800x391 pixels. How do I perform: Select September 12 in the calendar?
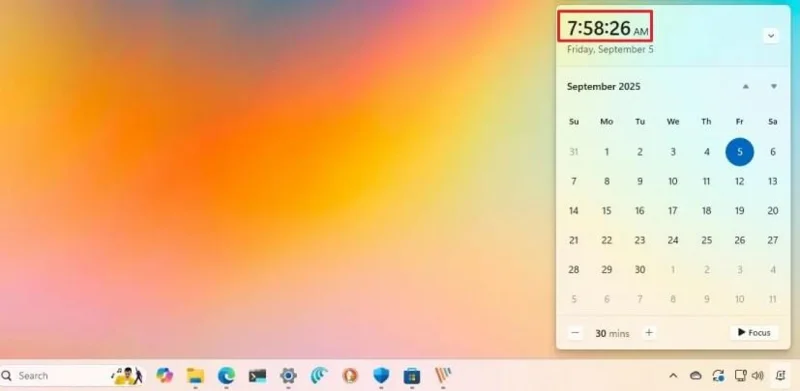click(x=739, y=181)
